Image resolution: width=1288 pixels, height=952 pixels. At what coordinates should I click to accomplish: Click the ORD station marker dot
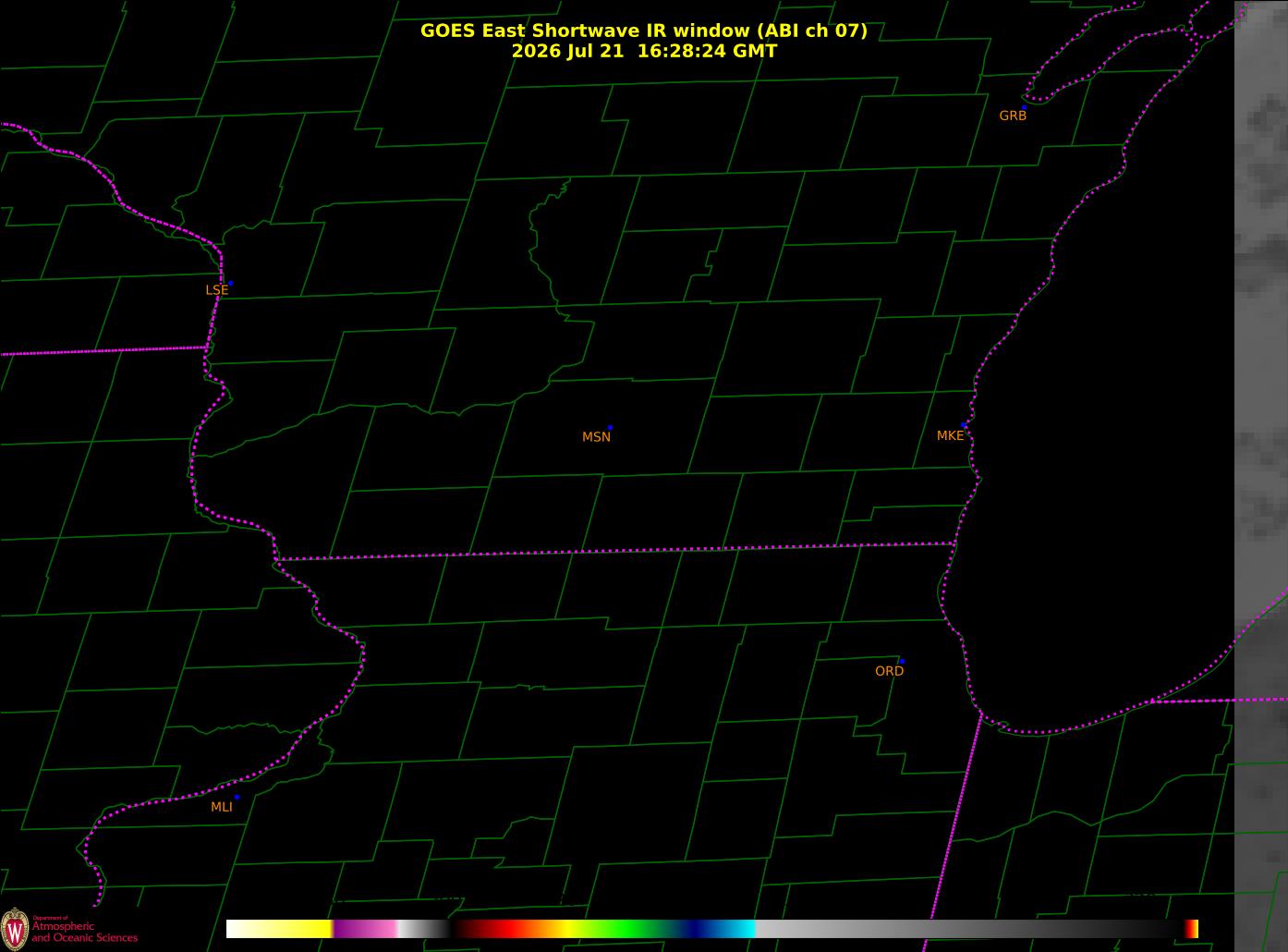point(902,662)
